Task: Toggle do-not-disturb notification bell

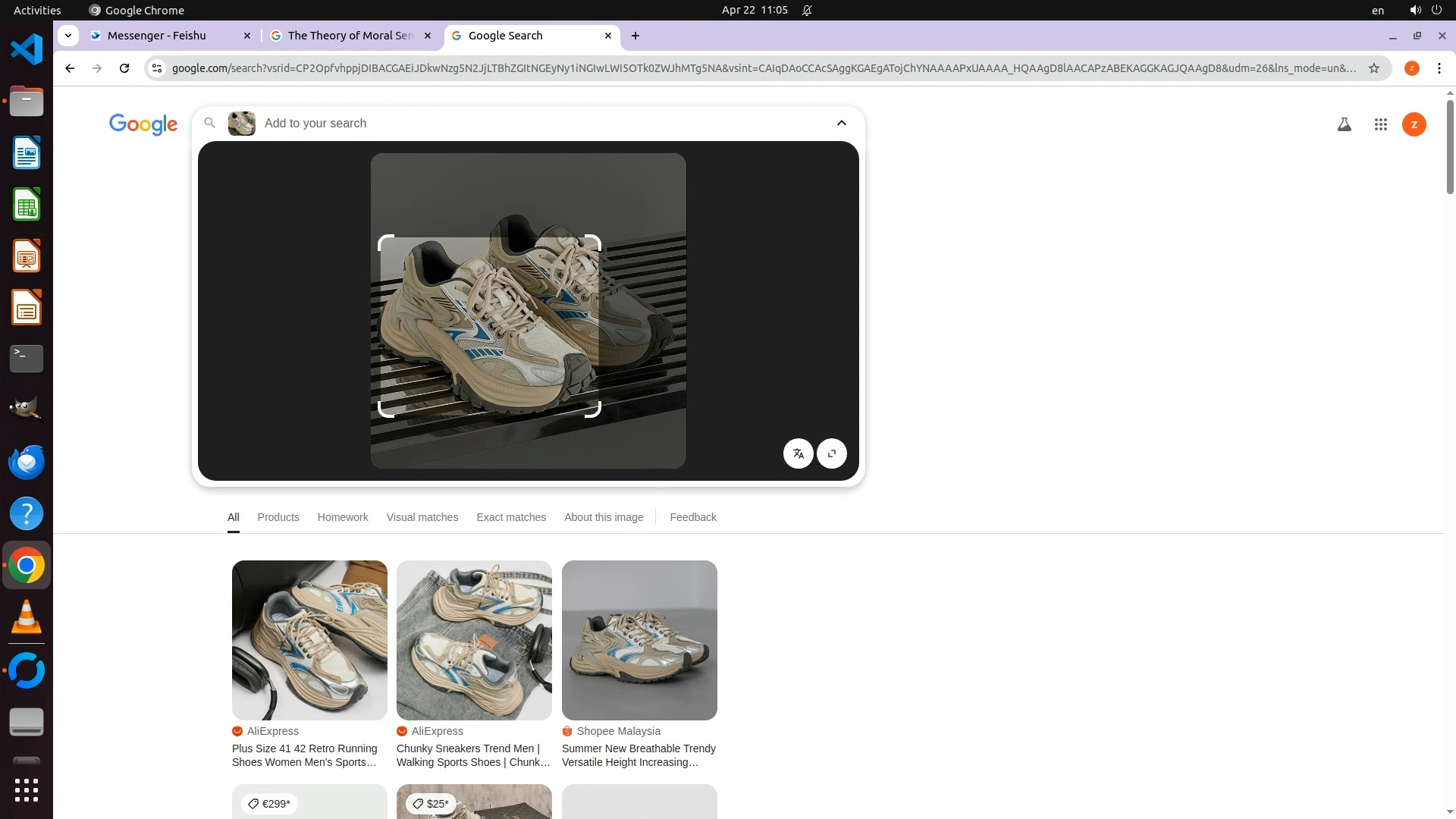Action: pyautogui.click(x=807, y=10)
